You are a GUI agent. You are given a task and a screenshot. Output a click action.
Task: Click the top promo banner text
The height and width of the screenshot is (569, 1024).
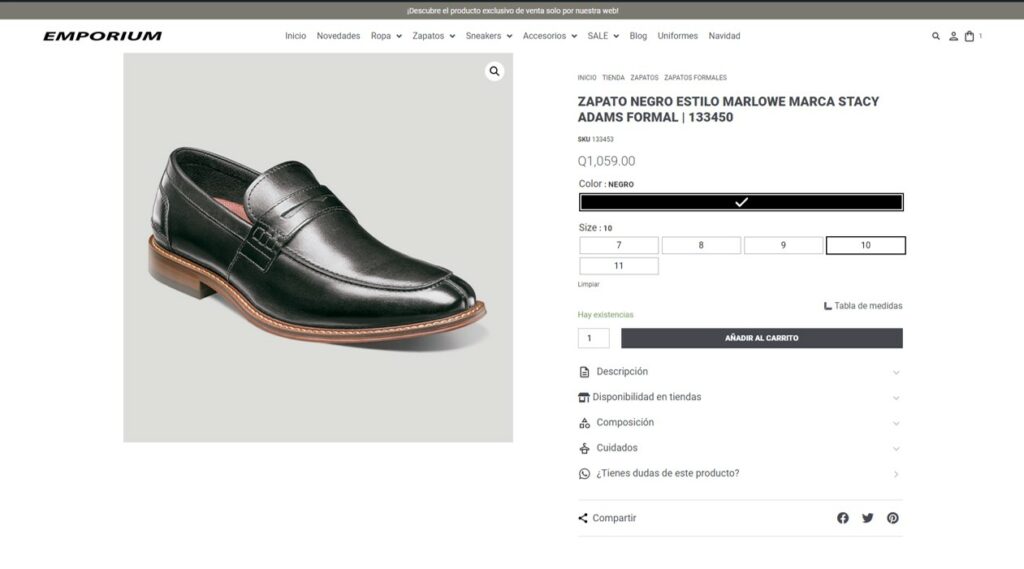click(x=512, y=10)
